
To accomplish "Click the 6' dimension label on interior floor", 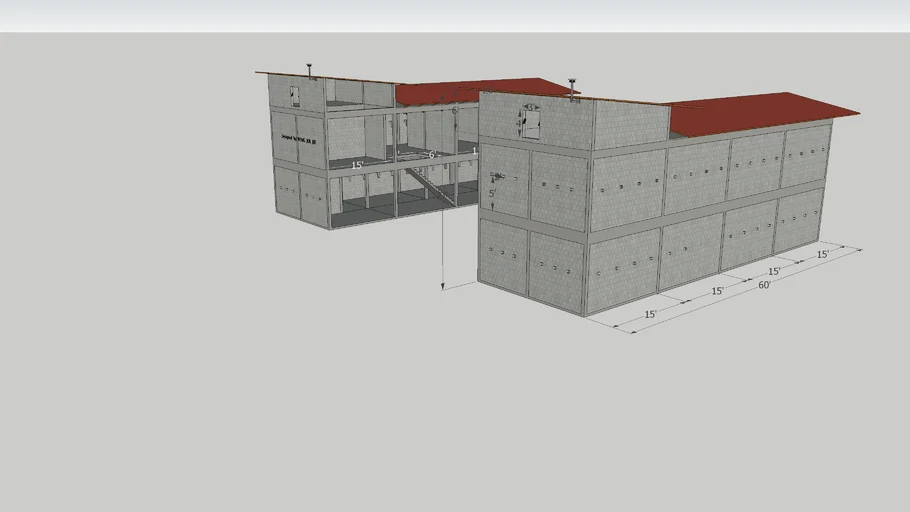I will tap(432, 155).
